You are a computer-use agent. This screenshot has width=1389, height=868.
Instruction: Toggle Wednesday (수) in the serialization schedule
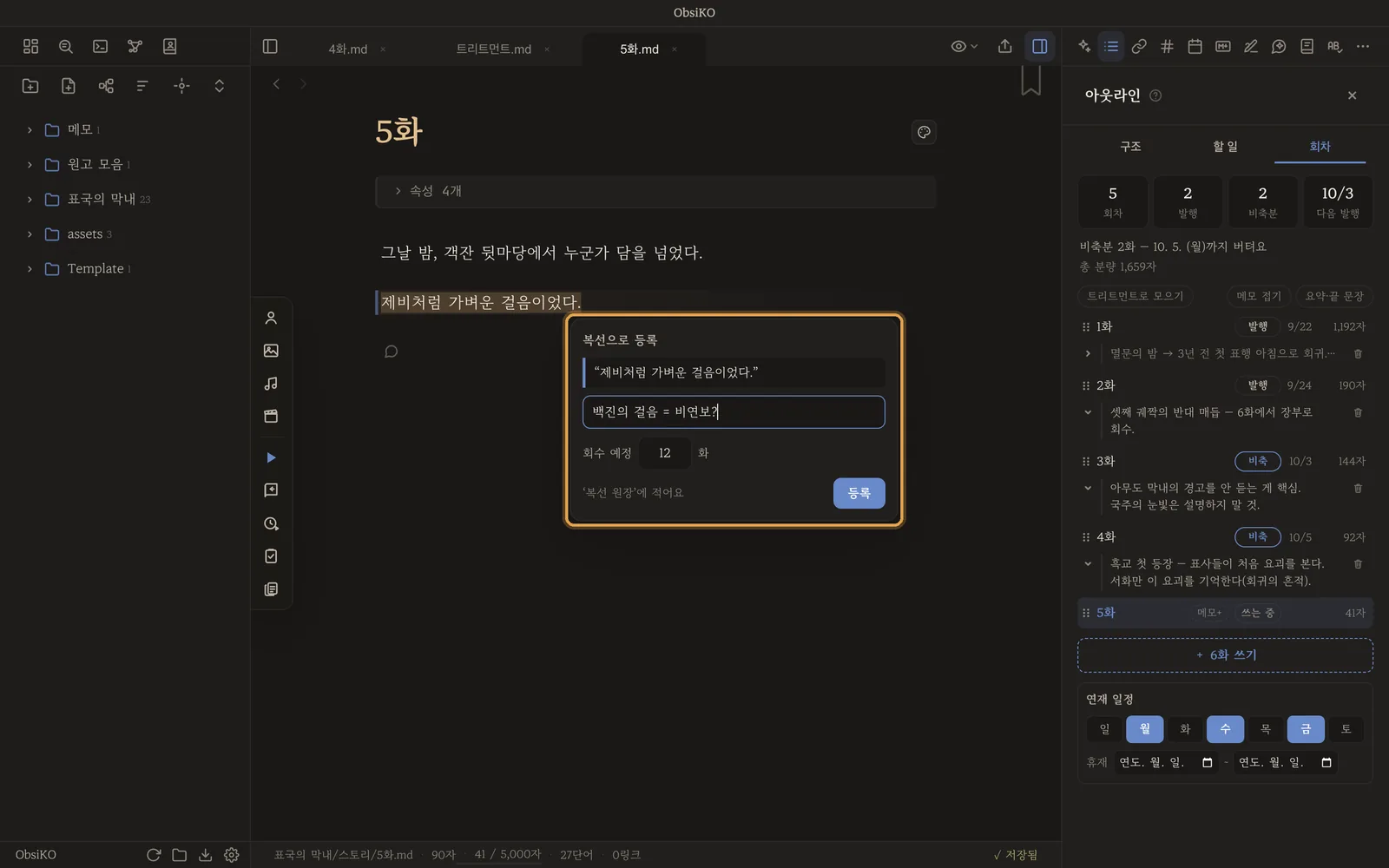1225,729
